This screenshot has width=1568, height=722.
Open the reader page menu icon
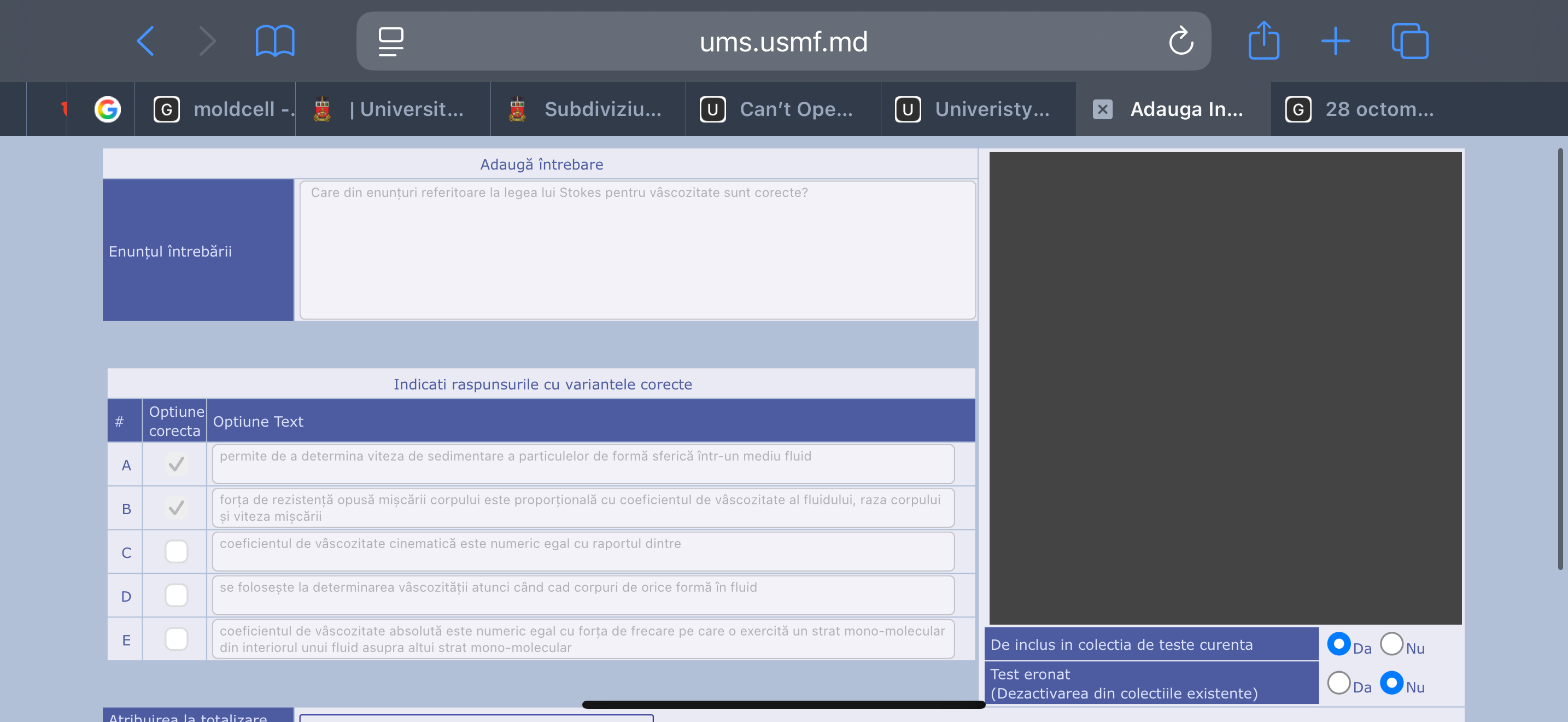tap(391, 42)
